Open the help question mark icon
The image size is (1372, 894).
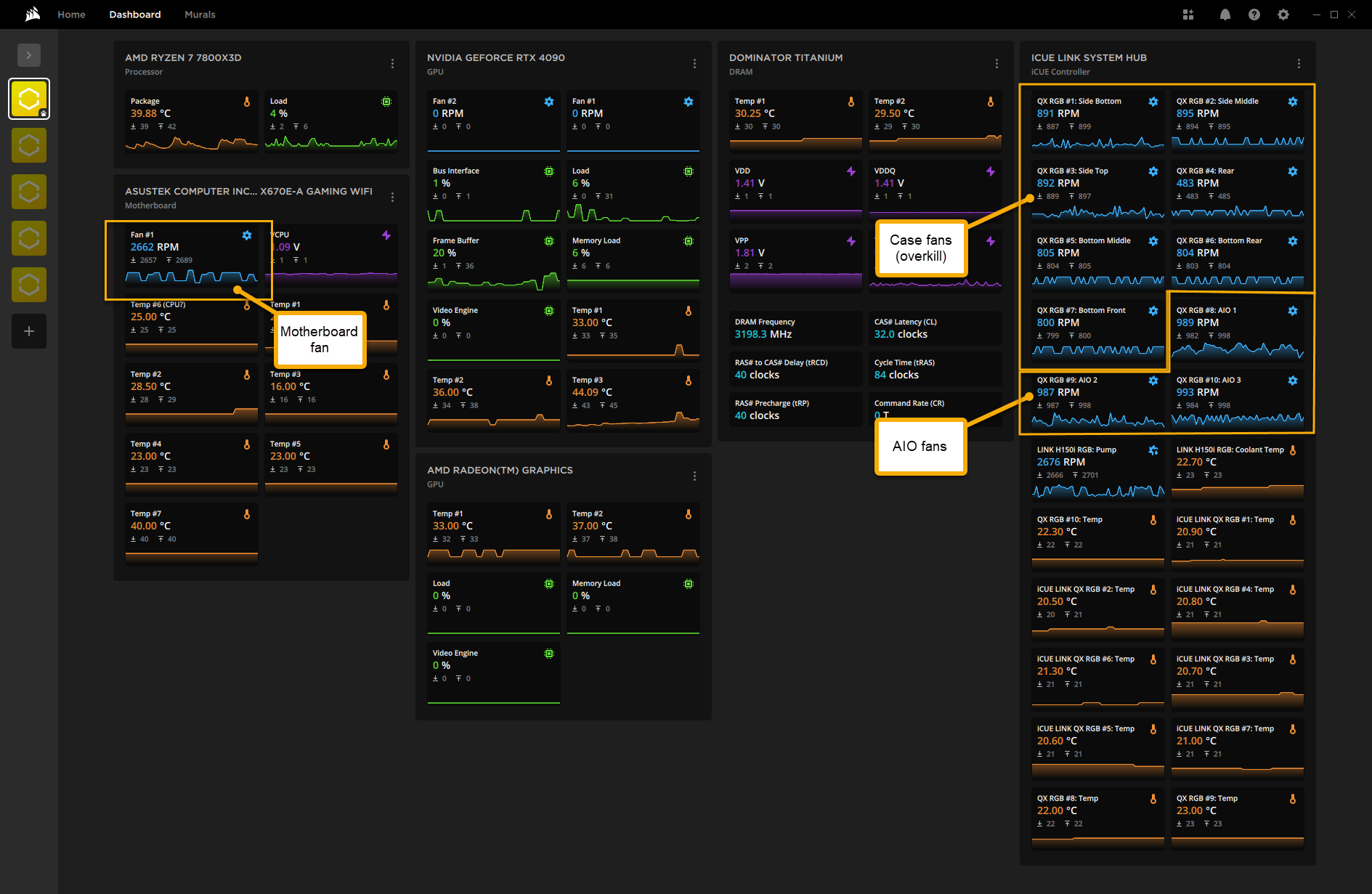click(x=1254, y=15)
